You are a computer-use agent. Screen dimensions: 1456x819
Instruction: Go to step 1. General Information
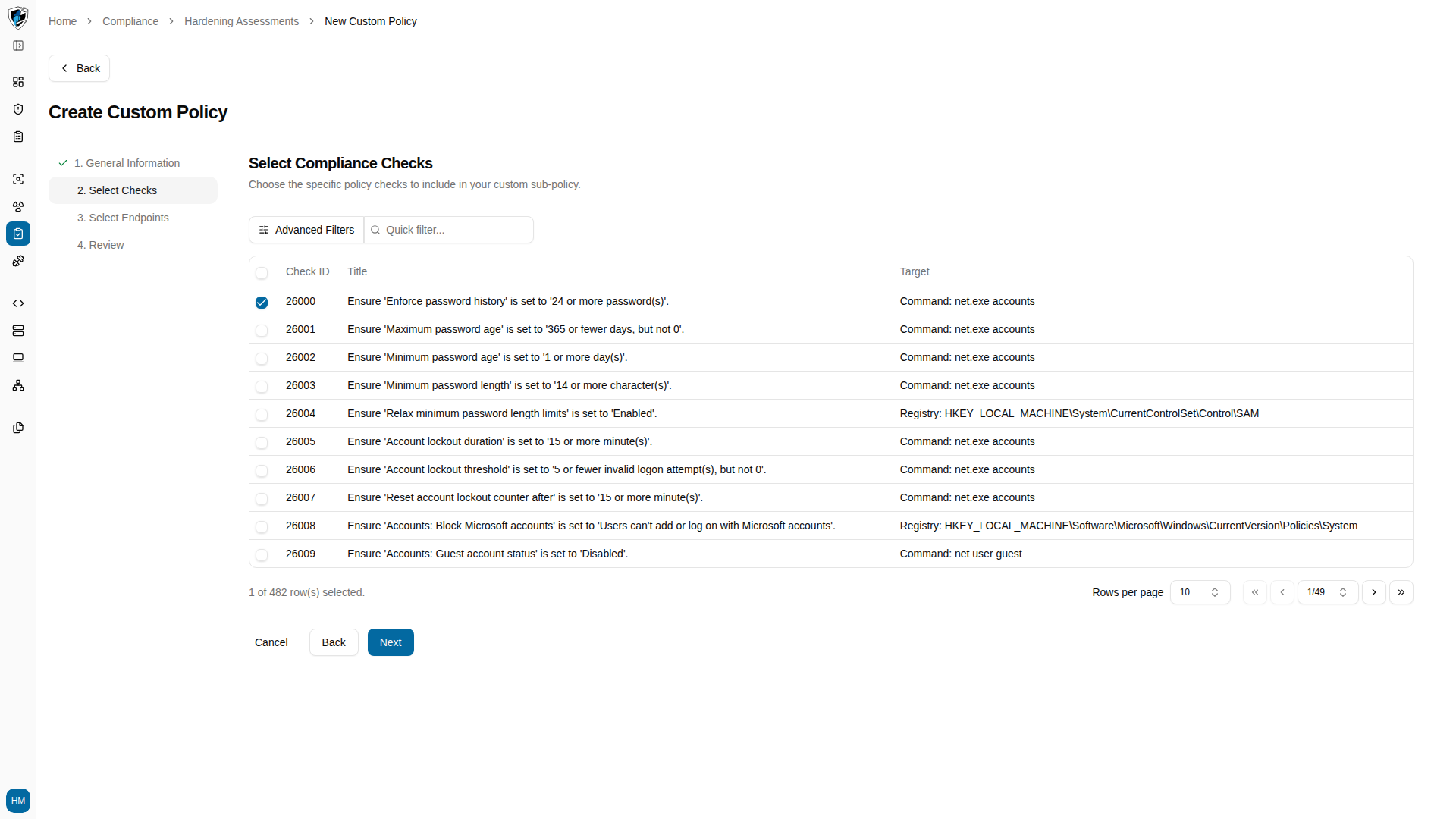point(133,163)
